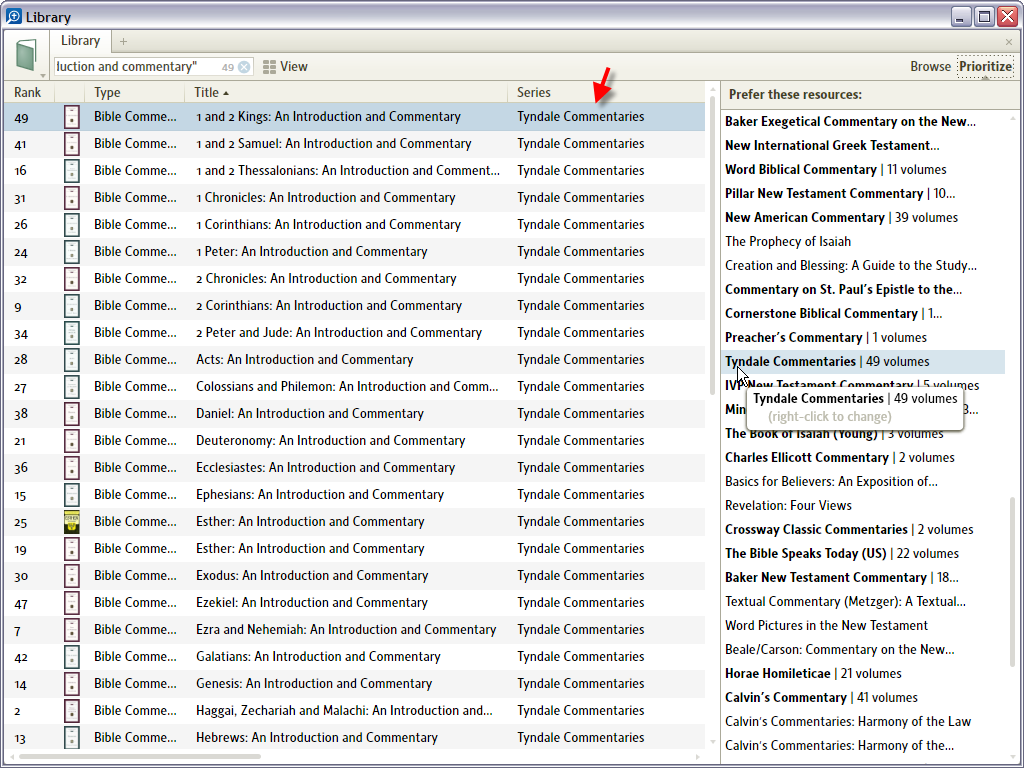The image size is (1024, 768).
Task: Maximize the Library window
Action: pos(984,16)
